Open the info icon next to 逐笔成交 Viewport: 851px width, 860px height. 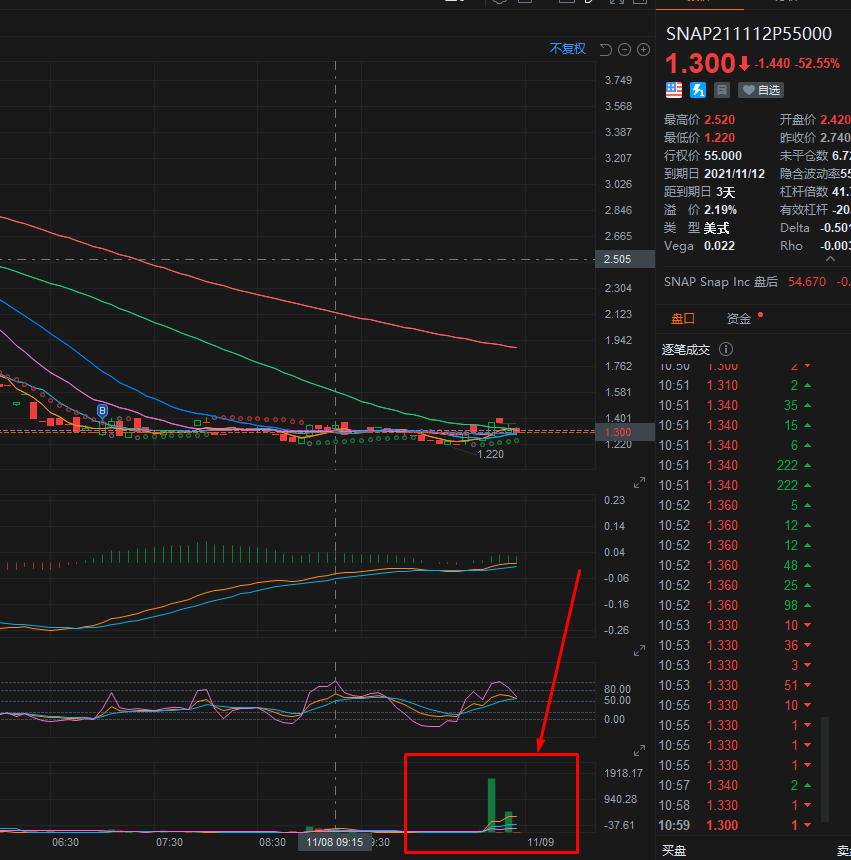pyautogui.click(x=725, y=349)
